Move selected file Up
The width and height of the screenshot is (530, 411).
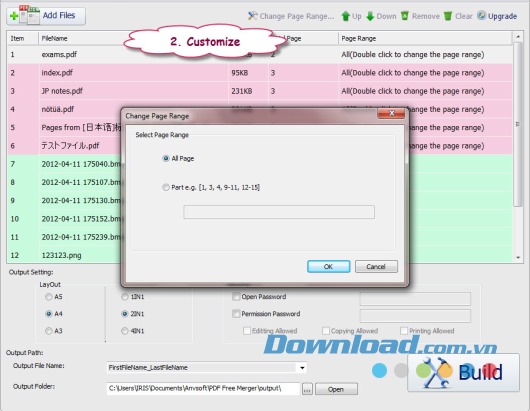(x=351, y=16)
